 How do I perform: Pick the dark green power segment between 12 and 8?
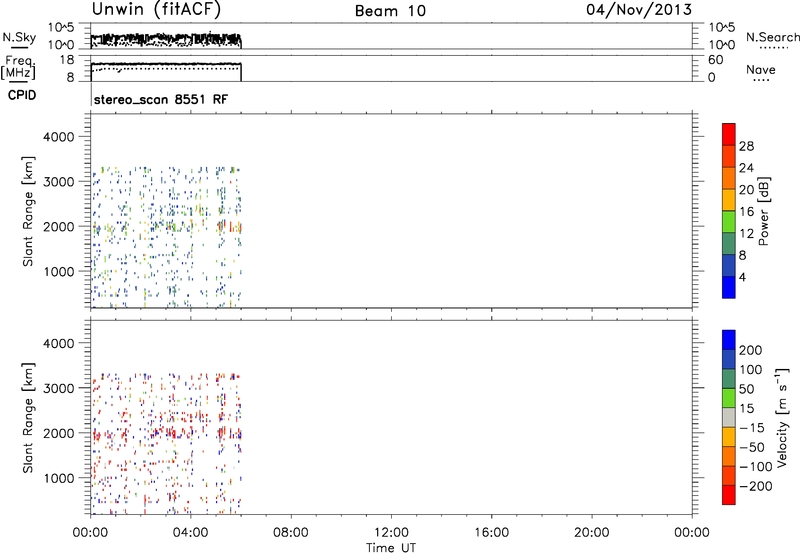click(x=729, y=243)
